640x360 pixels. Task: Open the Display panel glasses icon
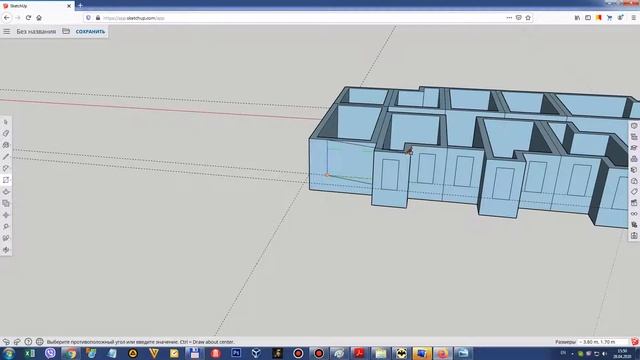click(634, 214)
